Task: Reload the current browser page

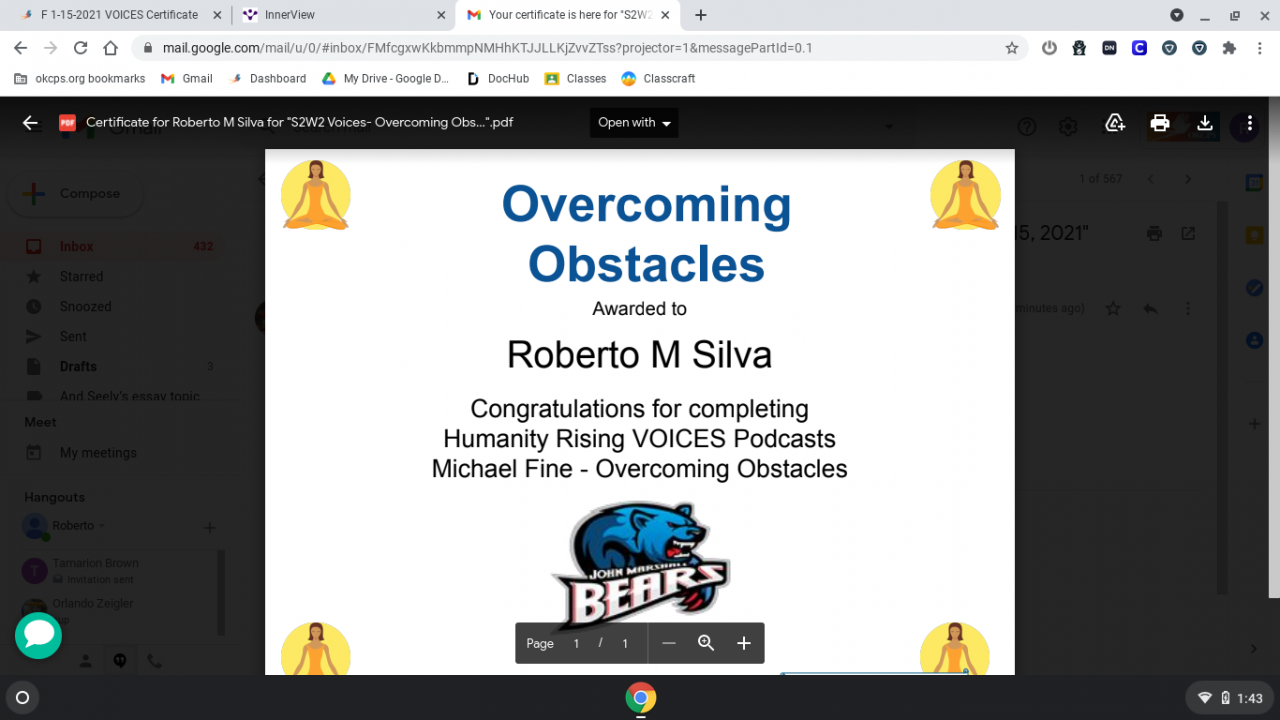Action: pyautogui.click(x=80, y=48)
